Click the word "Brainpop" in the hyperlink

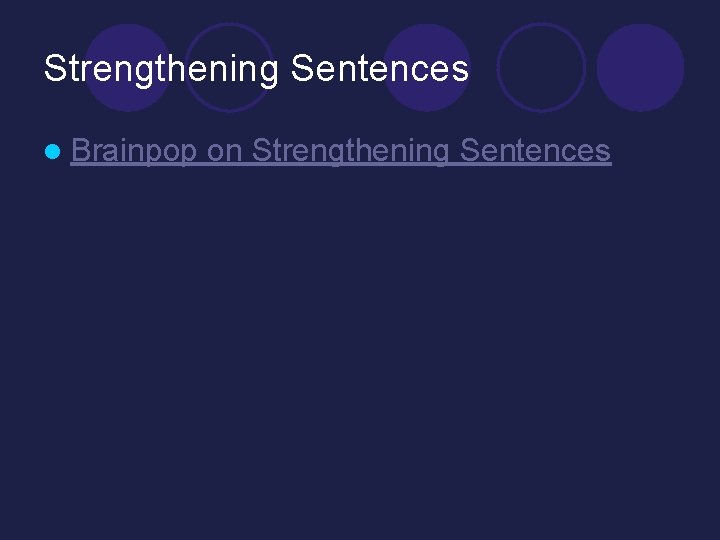click(x=134, y=151)
